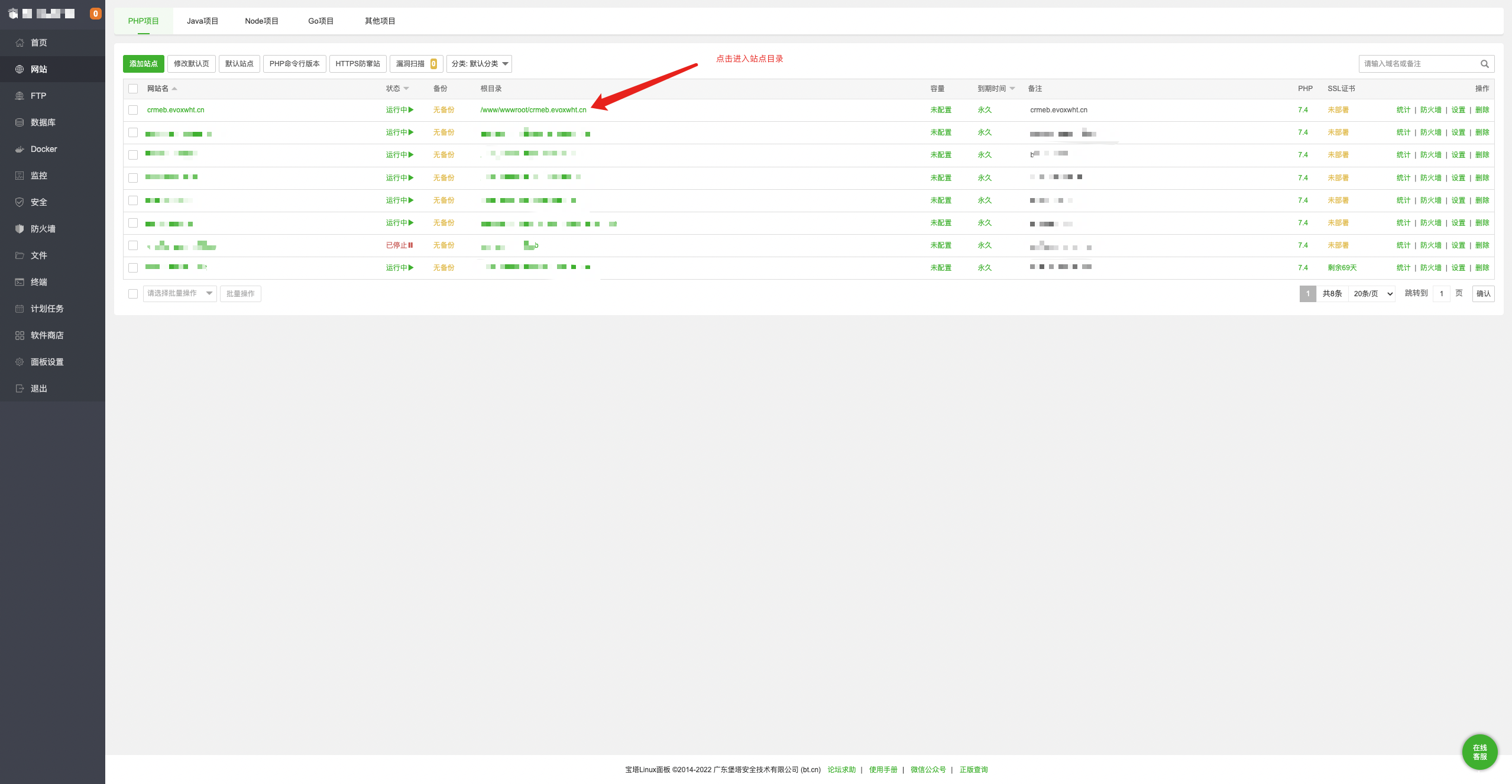
Task: Open the firewall shield icon
Action: pos(20,229)
